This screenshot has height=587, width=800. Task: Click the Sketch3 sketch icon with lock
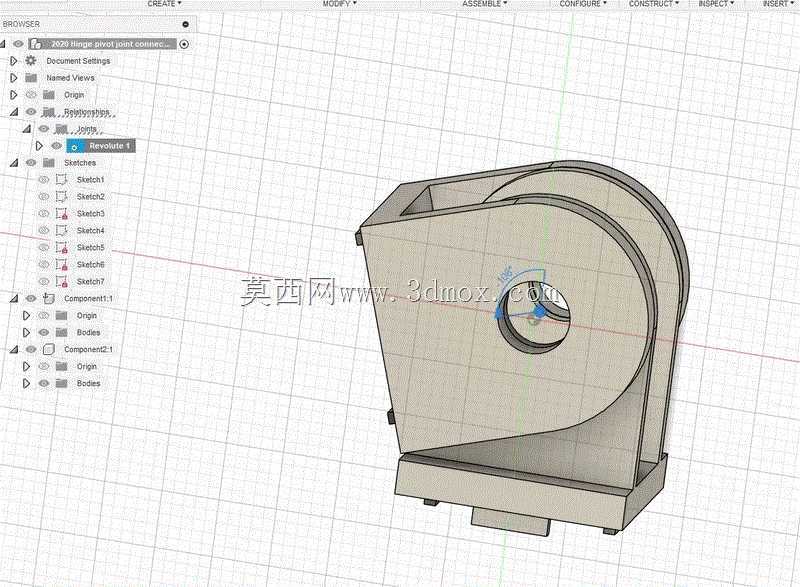tap(62, 214)
